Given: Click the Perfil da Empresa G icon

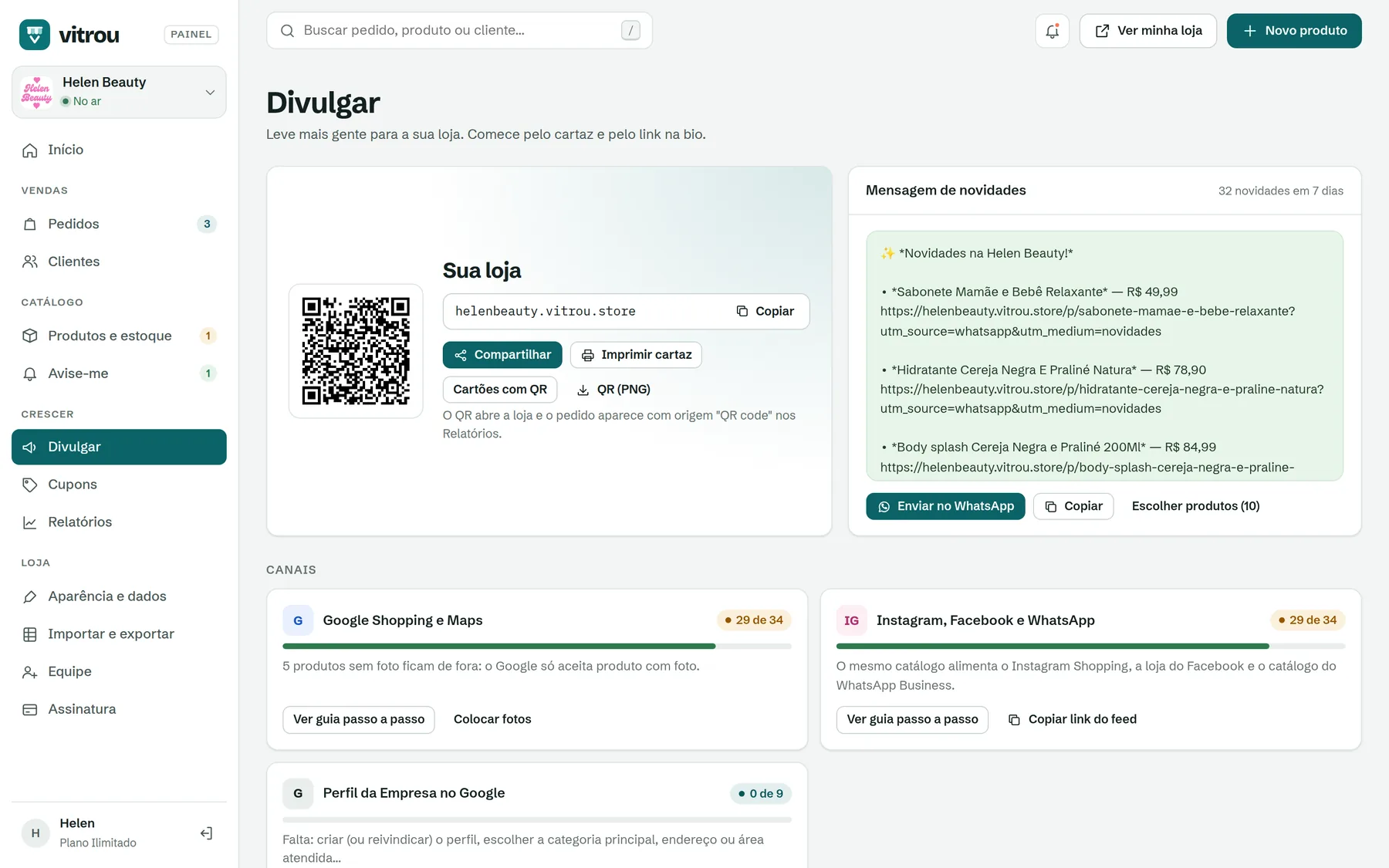Looking at the screenshot, I should click(298, 793).
